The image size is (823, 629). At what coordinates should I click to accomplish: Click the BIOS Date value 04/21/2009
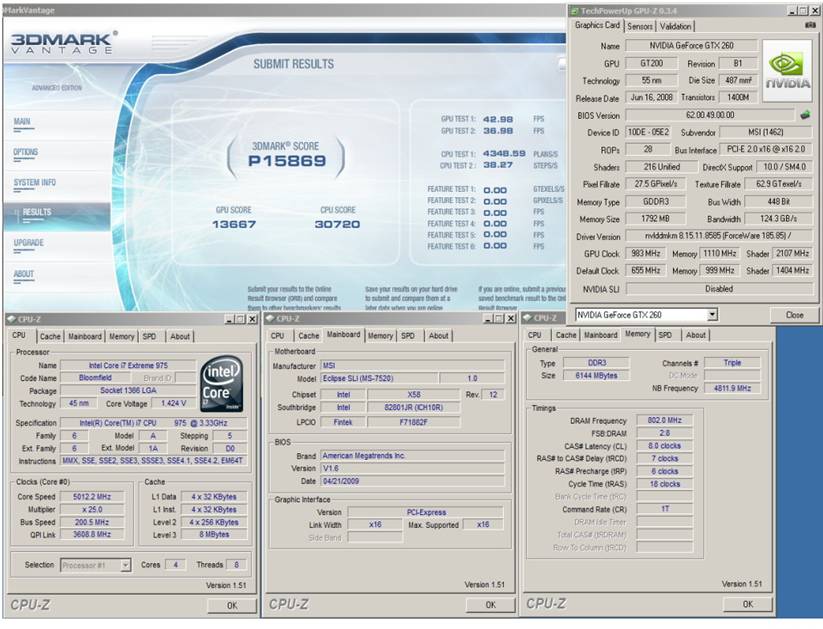coord(412,481)
